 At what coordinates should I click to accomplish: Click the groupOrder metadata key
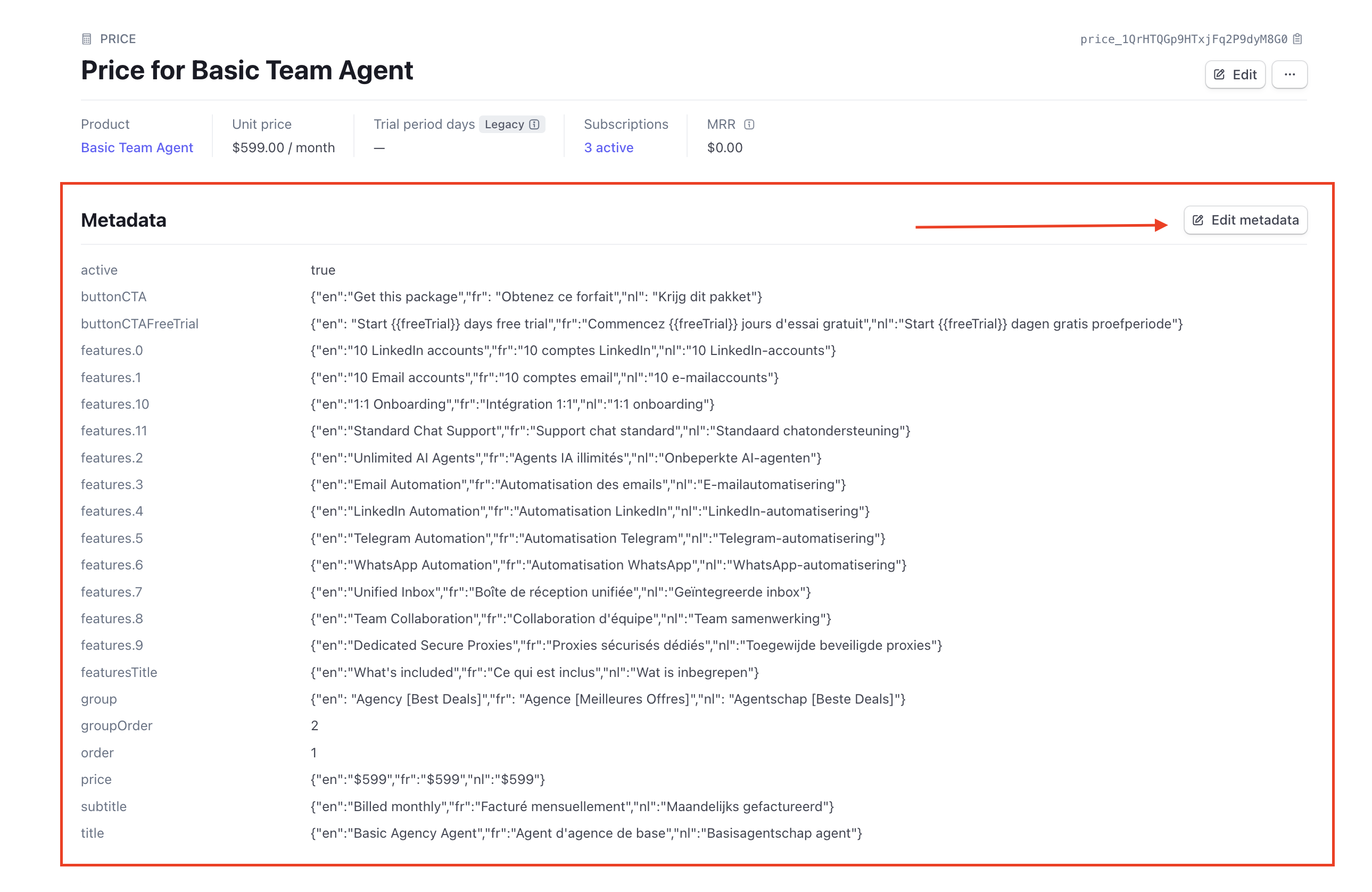point(117,726)
